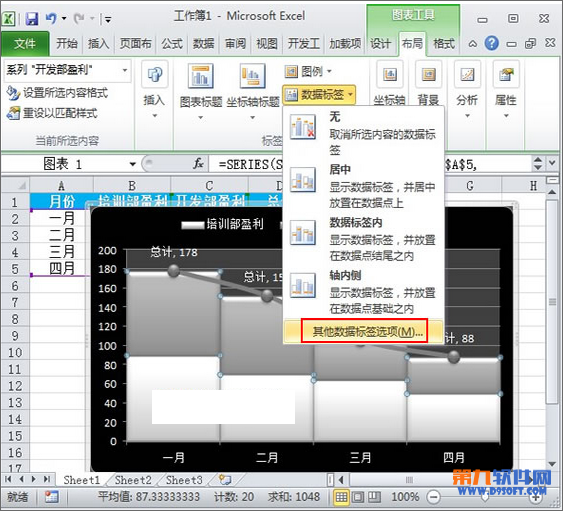This screenshot has width=563, height=511.
Task: Click the Save icon in quick access toolbar
Action: pyautogui.click(x=32, y=18)
